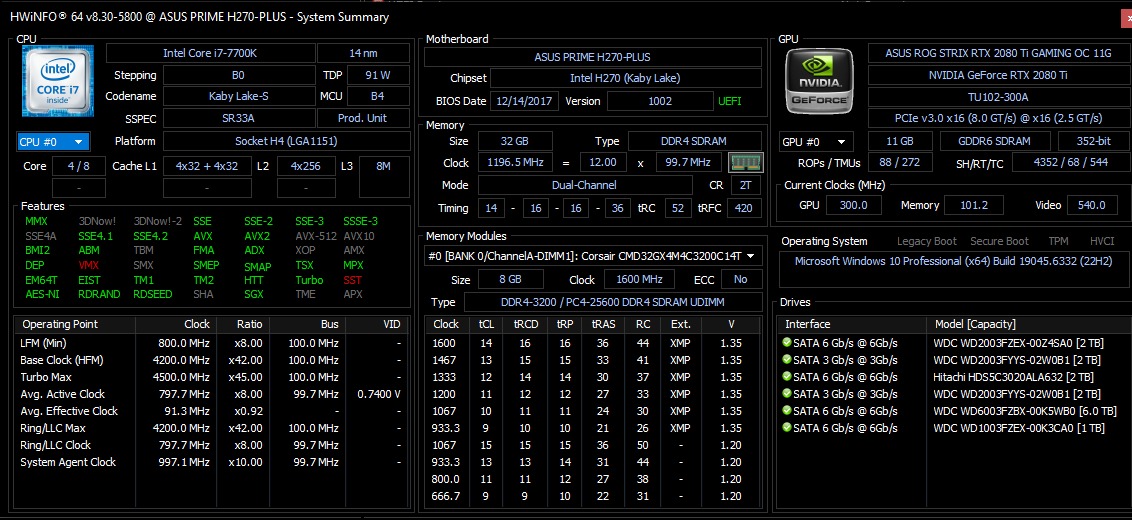1132x520 pixels.
Task: Click the VID column header
Action: pyautogui.click(x=376, y=324)
